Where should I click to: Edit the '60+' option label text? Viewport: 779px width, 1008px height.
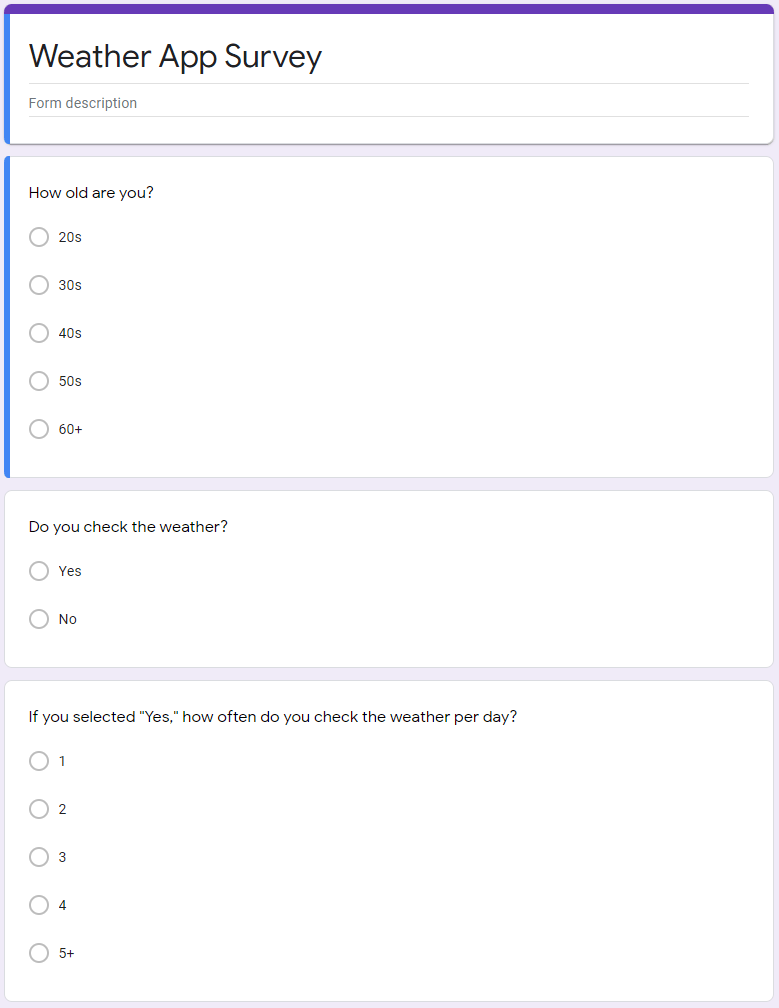[71, 429]
